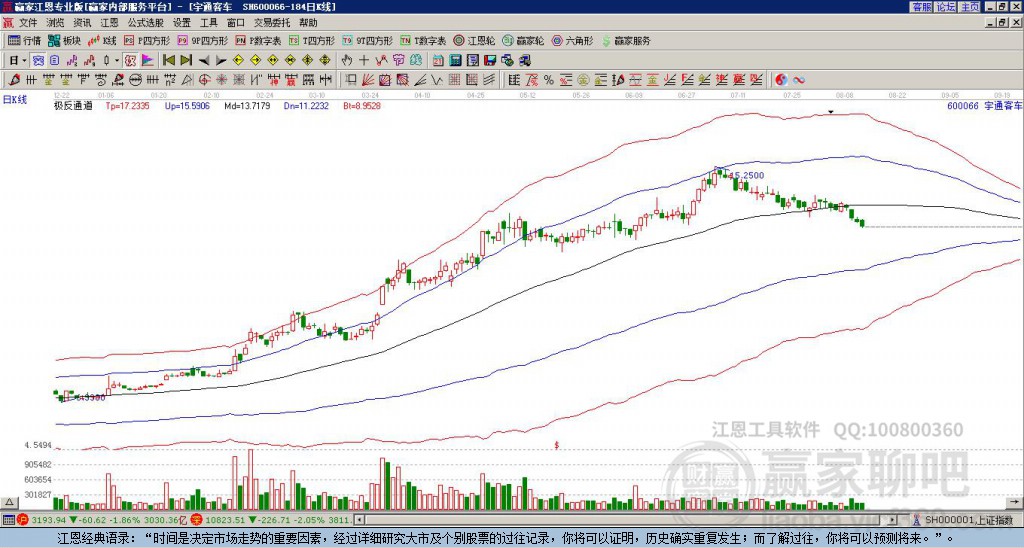Select the red pencil drawing tool

pyautogui.click(x=14, y=80)
